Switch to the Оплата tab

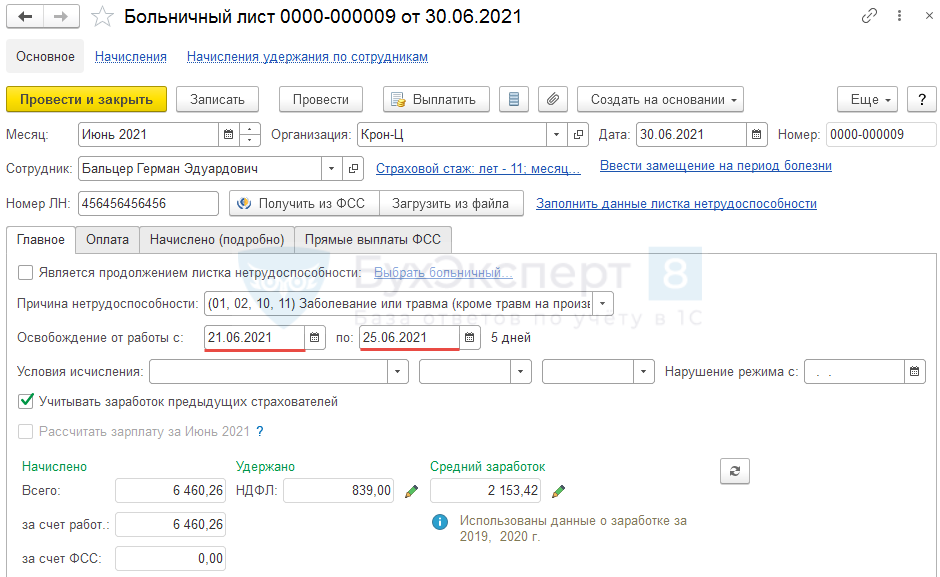(107, 239)
